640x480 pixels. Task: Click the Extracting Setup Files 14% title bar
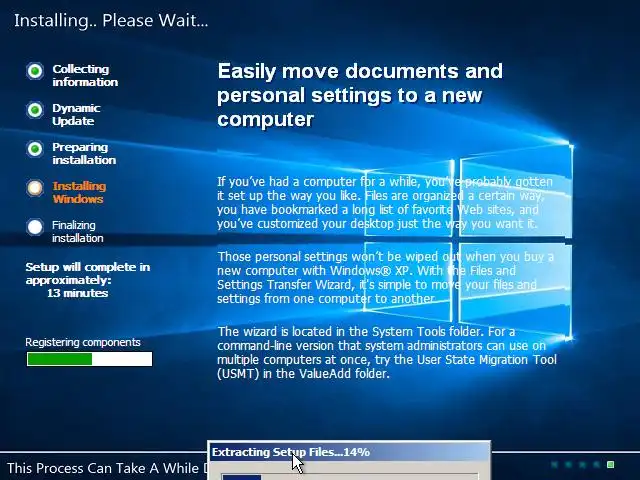(349, 452)
